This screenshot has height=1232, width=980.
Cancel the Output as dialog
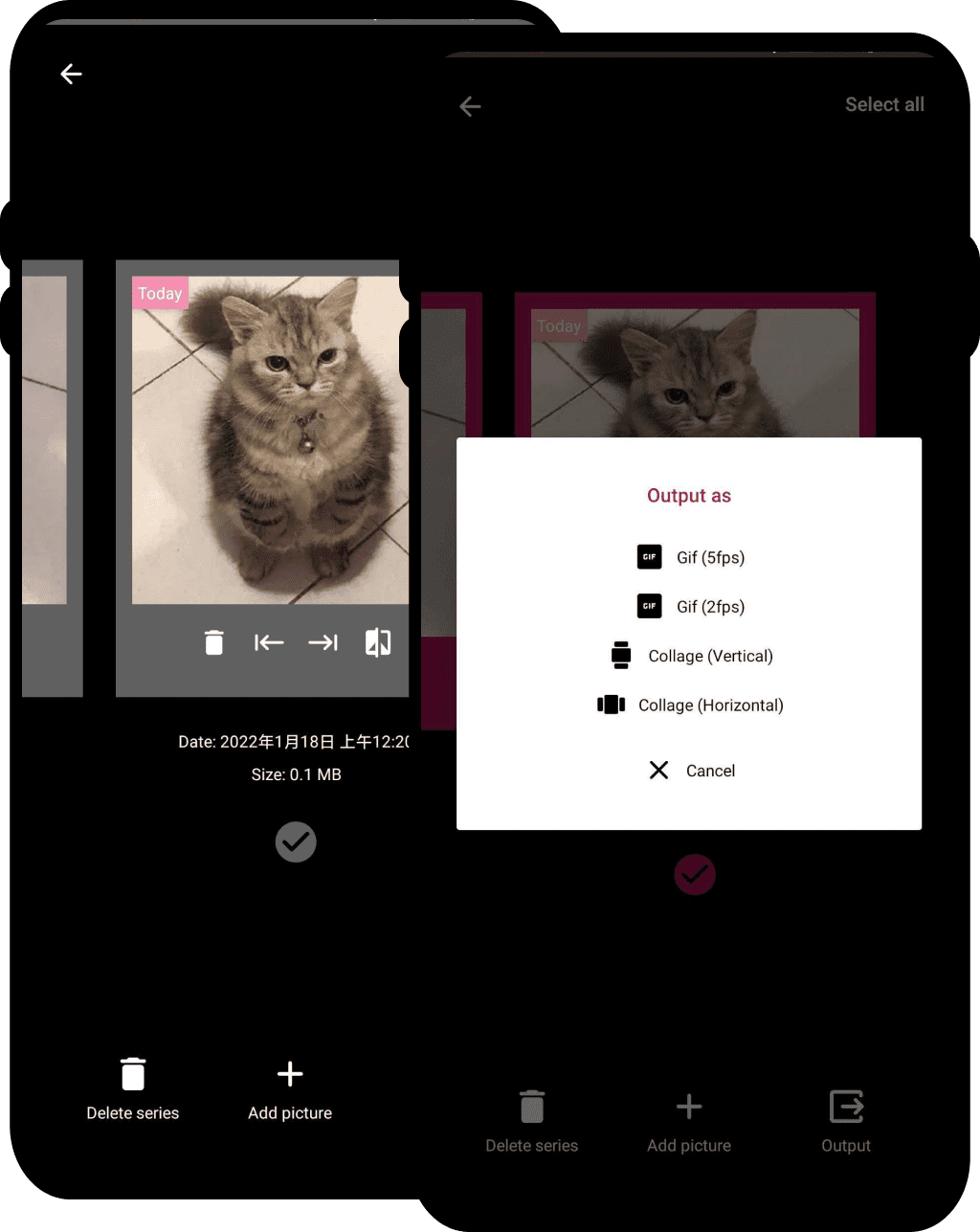691,771
